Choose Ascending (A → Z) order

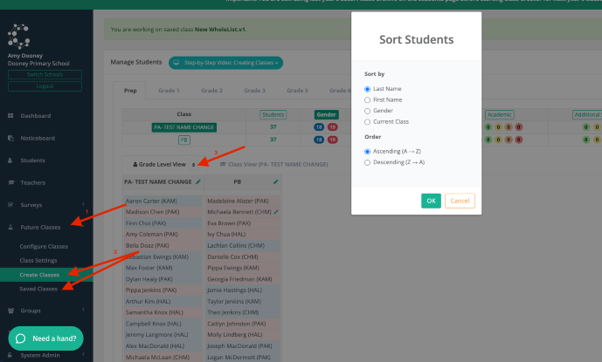tap(367, 152)
